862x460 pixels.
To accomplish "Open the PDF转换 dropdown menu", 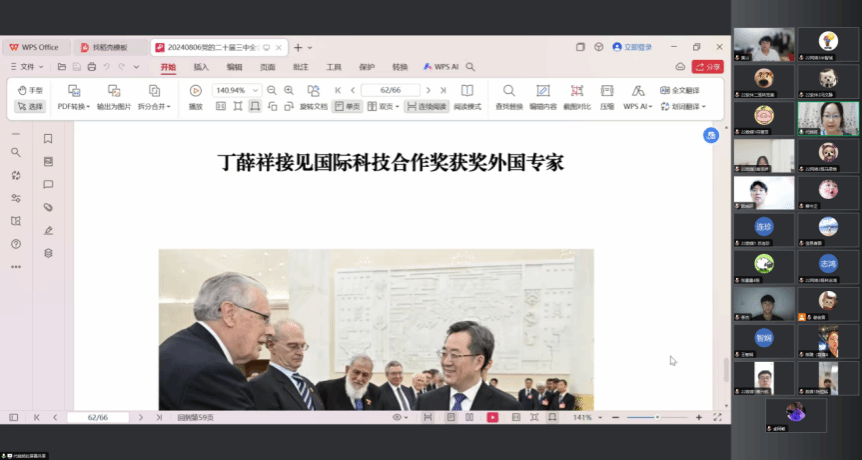I will click(74, 106).
